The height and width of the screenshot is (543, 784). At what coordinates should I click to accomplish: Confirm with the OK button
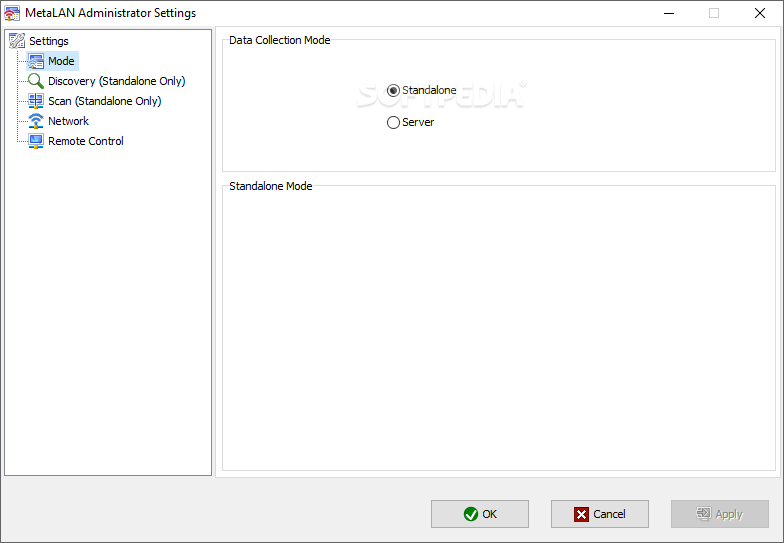(480, 514)
